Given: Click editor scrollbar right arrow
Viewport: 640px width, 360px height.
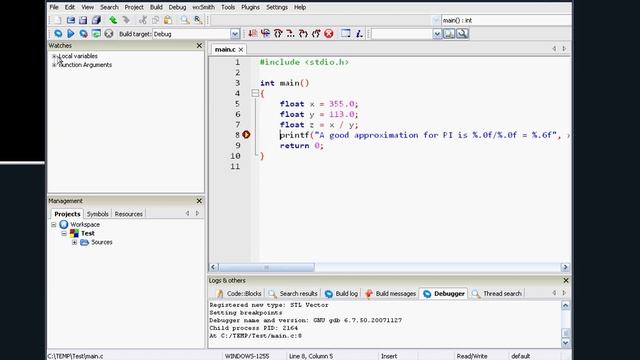Looking at the screenshot, I should pos(565,267).
